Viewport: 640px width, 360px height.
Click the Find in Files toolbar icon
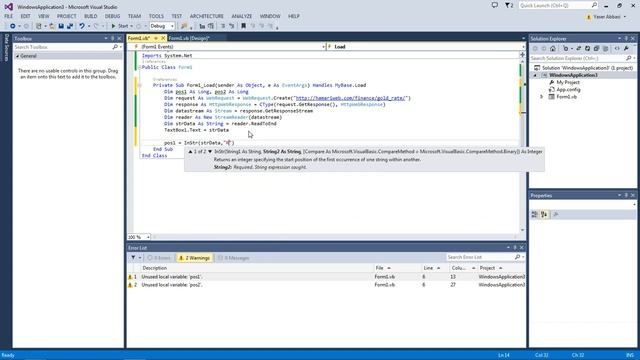(x=184, y=26)
